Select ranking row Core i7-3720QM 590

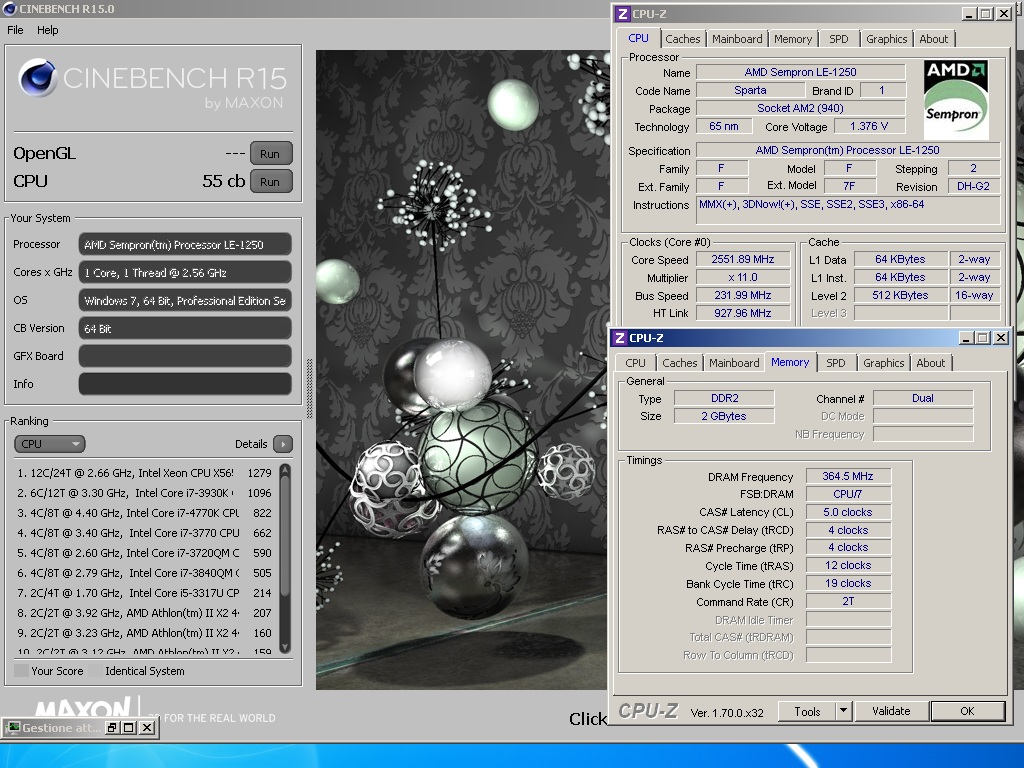[145, 553]
